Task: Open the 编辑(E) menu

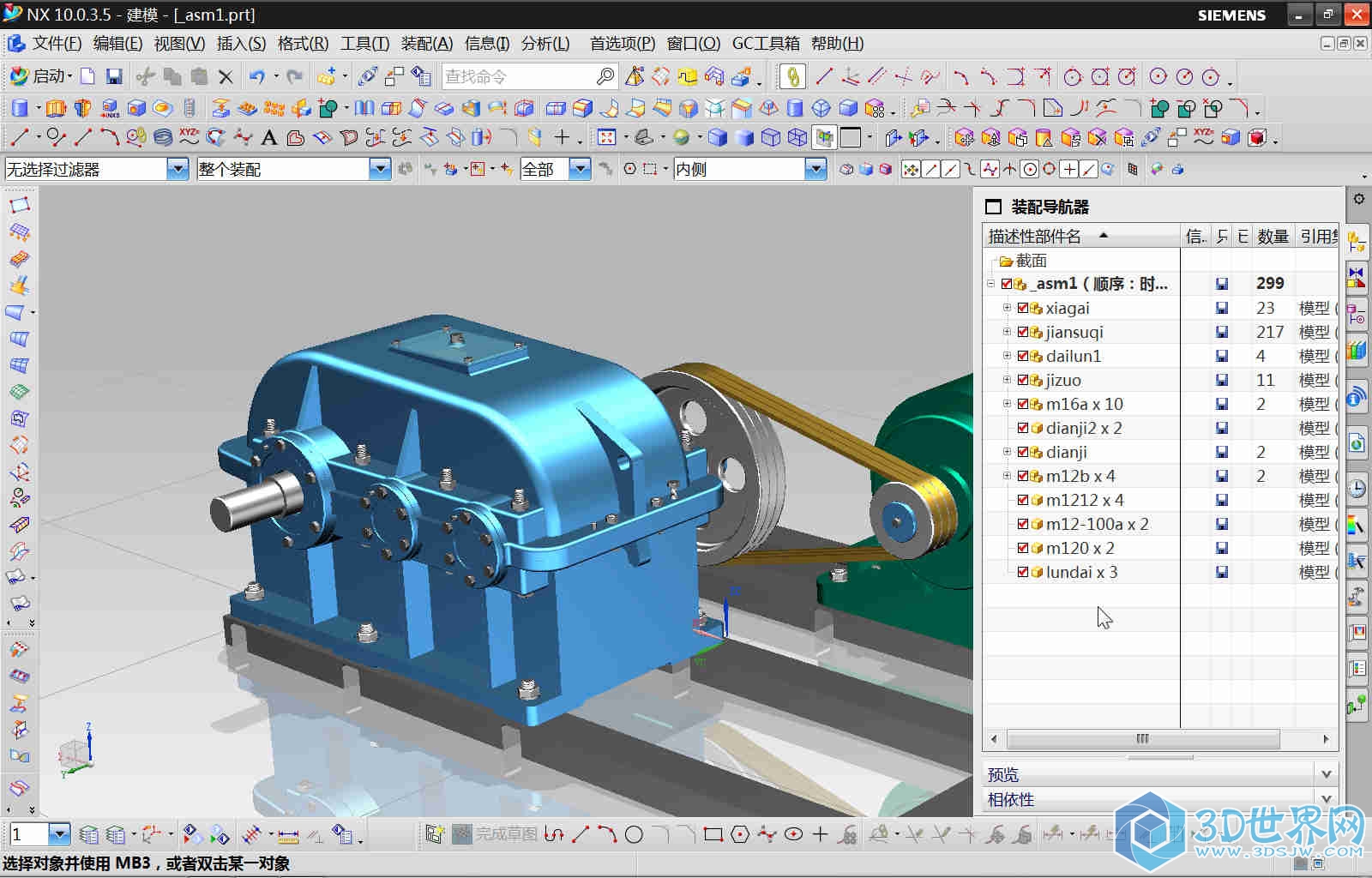Action: tap(117, 43)
